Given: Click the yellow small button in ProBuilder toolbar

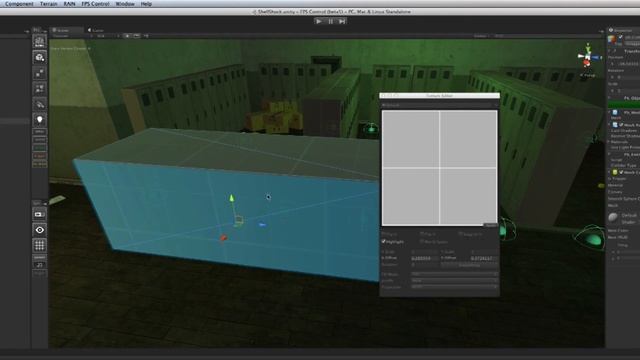Looking at the screenshot, I should coord(40,164).
